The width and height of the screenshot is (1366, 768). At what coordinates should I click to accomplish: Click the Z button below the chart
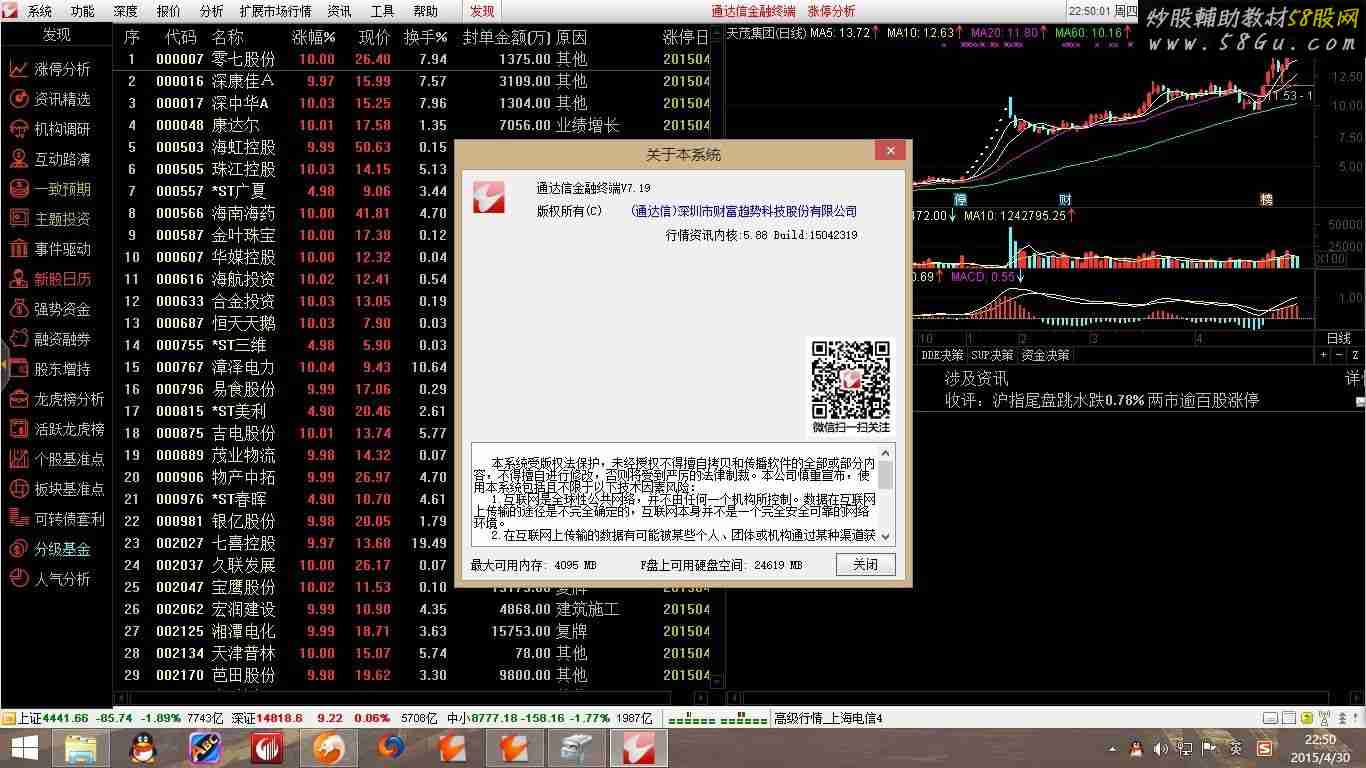(1356, 355)
